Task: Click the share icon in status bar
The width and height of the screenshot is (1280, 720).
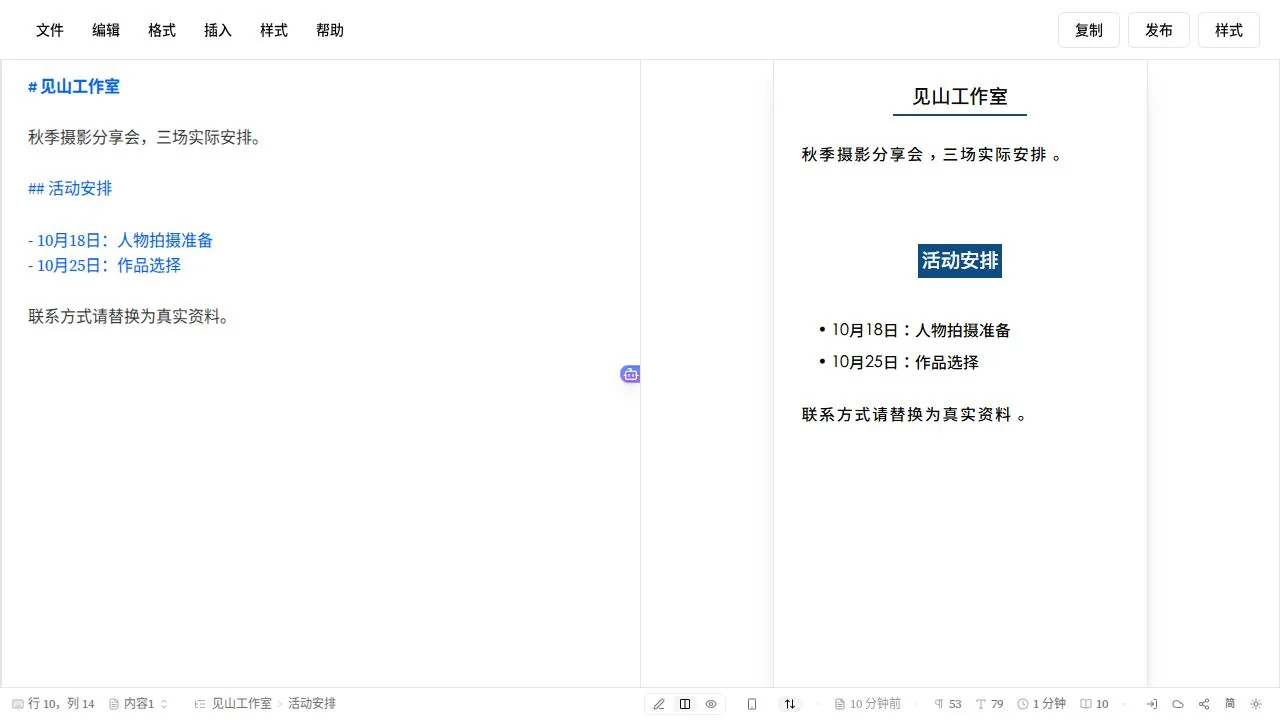Action: click(x=1204, y=704)
